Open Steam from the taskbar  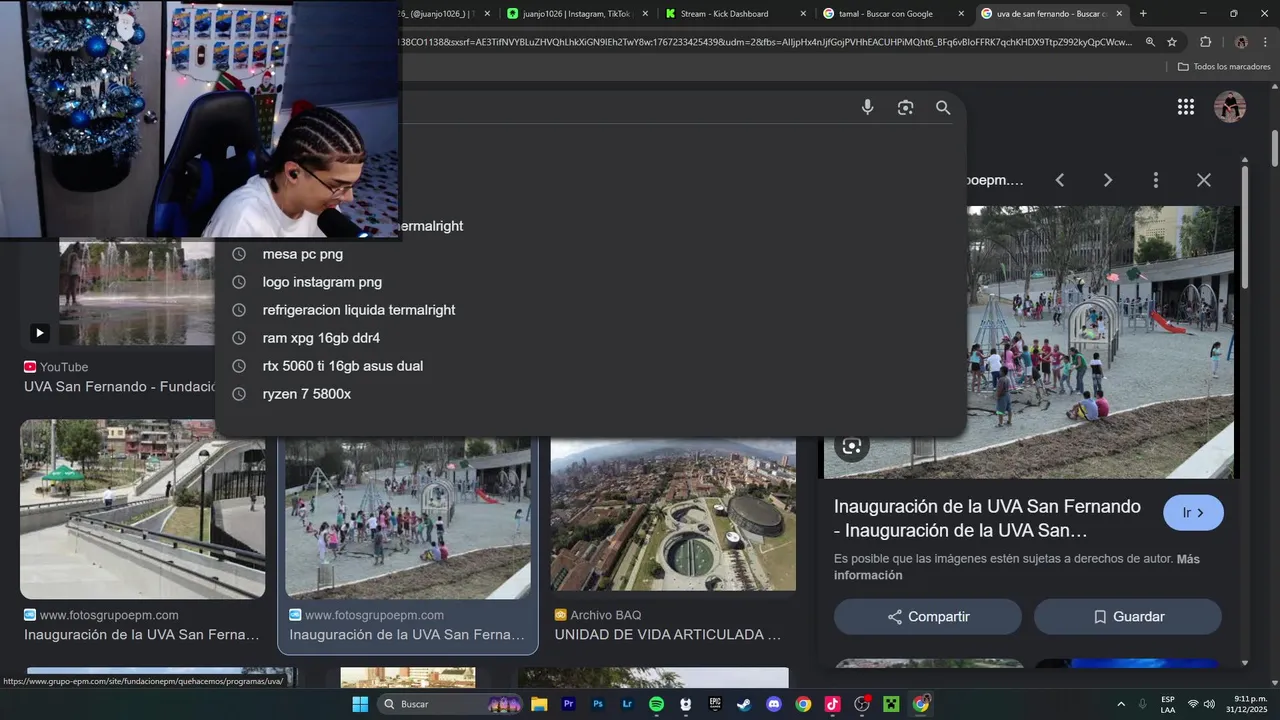coord(744,704)
